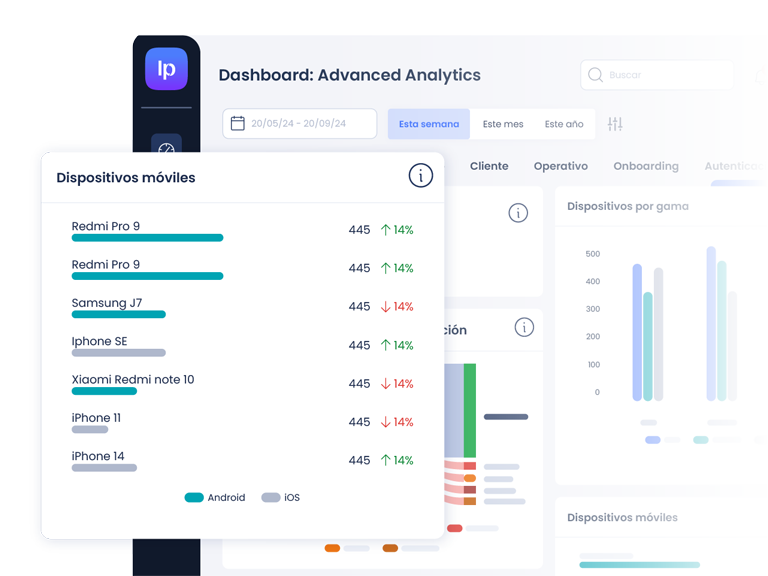
Task: Click the Xiaomi Redmi note 10 bar
Action: [x=104, y=391]
